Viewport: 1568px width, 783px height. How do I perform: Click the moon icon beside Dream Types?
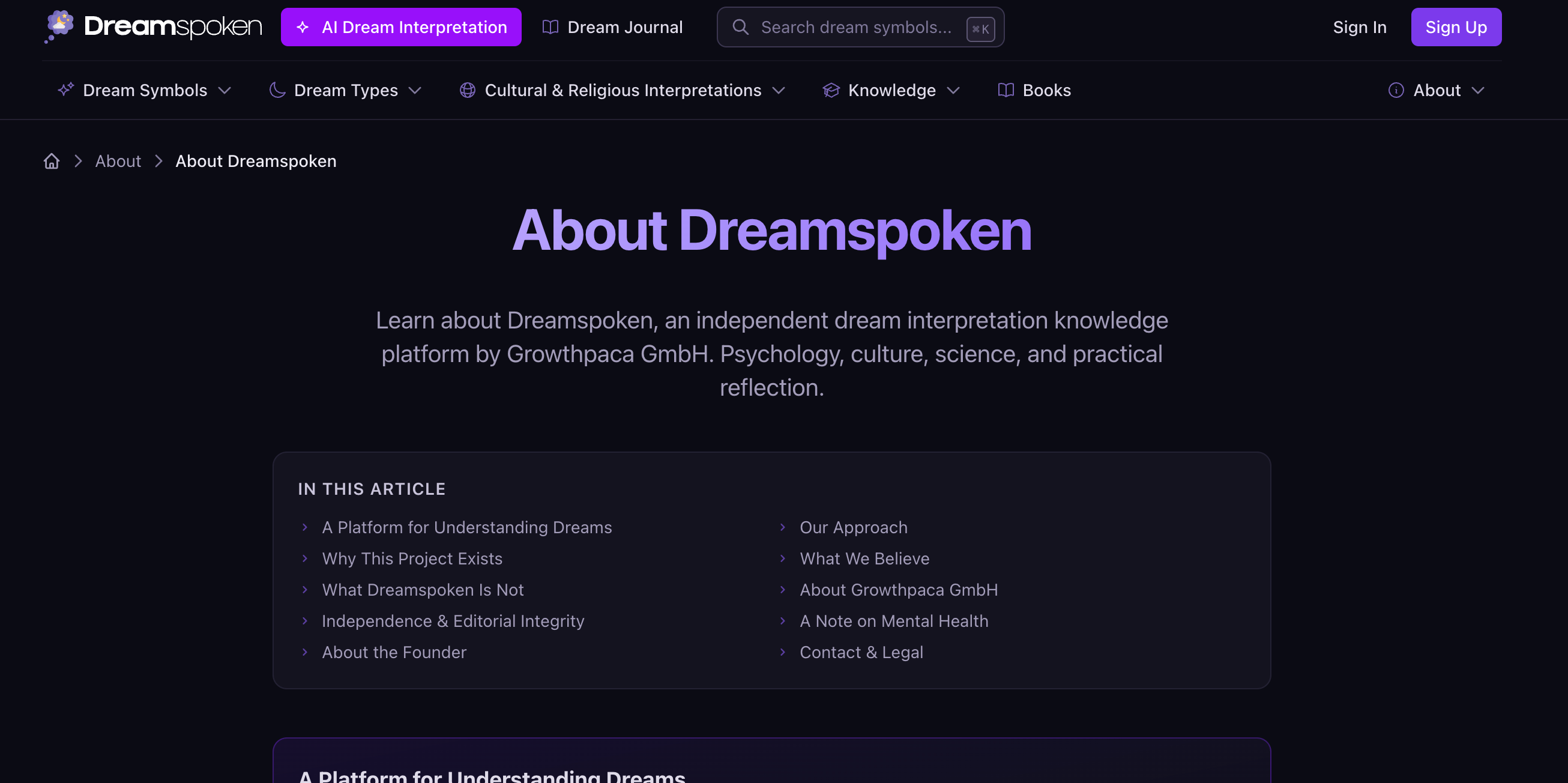point(277,90)
